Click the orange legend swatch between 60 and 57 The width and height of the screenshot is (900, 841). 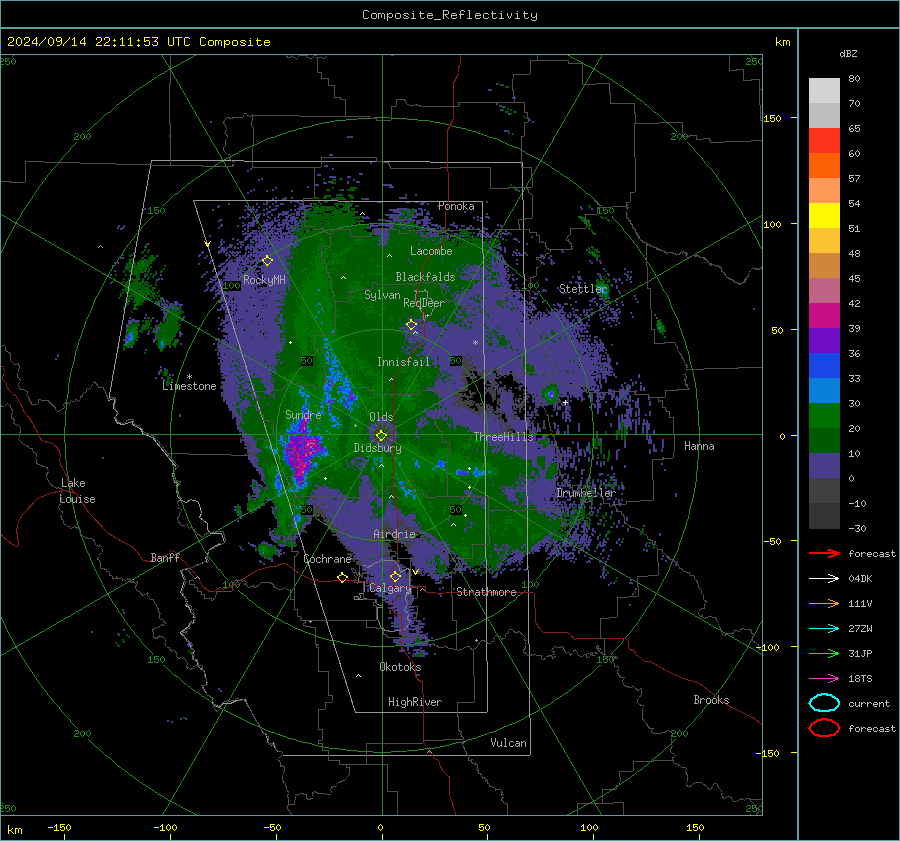tap(824, 166)
